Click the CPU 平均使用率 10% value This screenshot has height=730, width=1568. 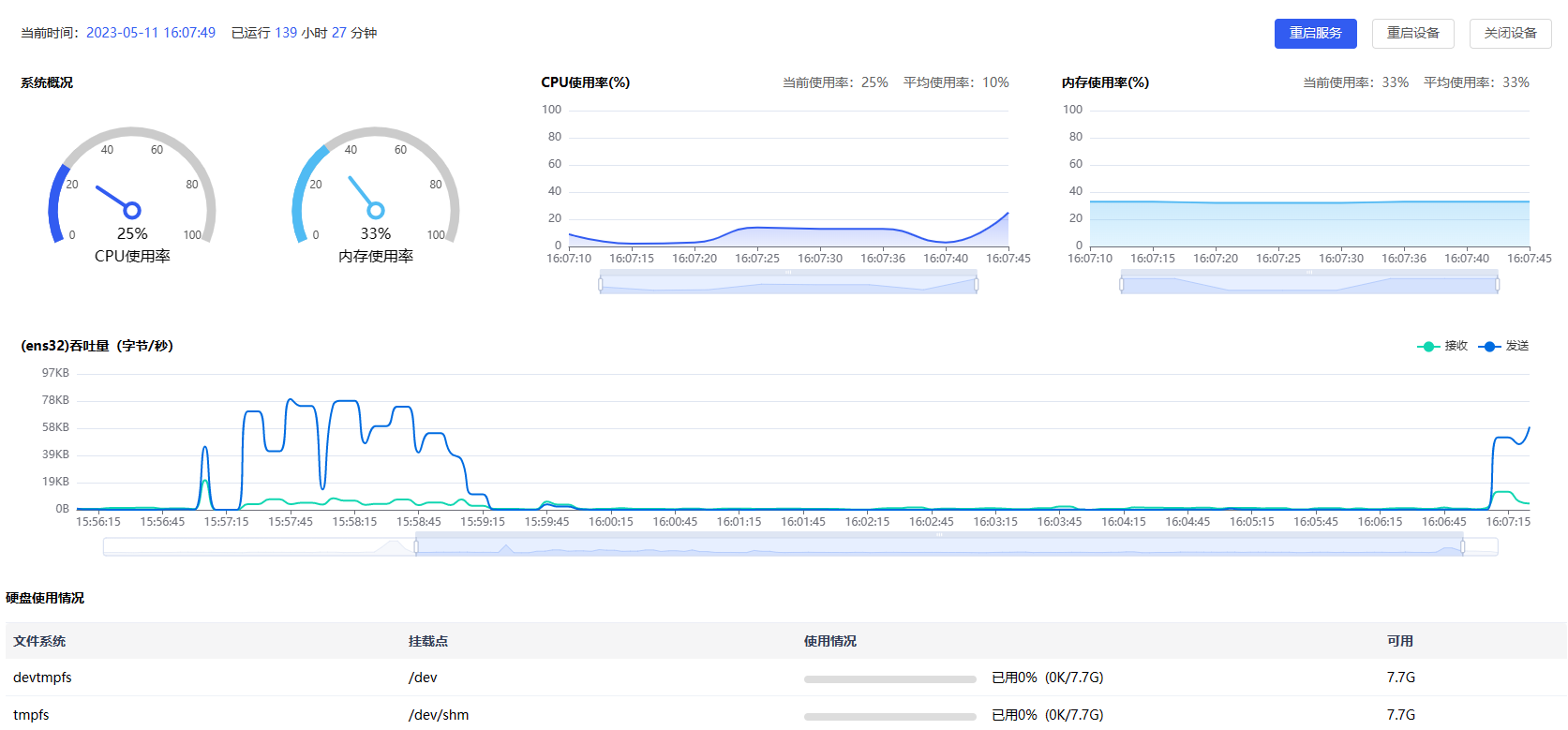[995, 82]
